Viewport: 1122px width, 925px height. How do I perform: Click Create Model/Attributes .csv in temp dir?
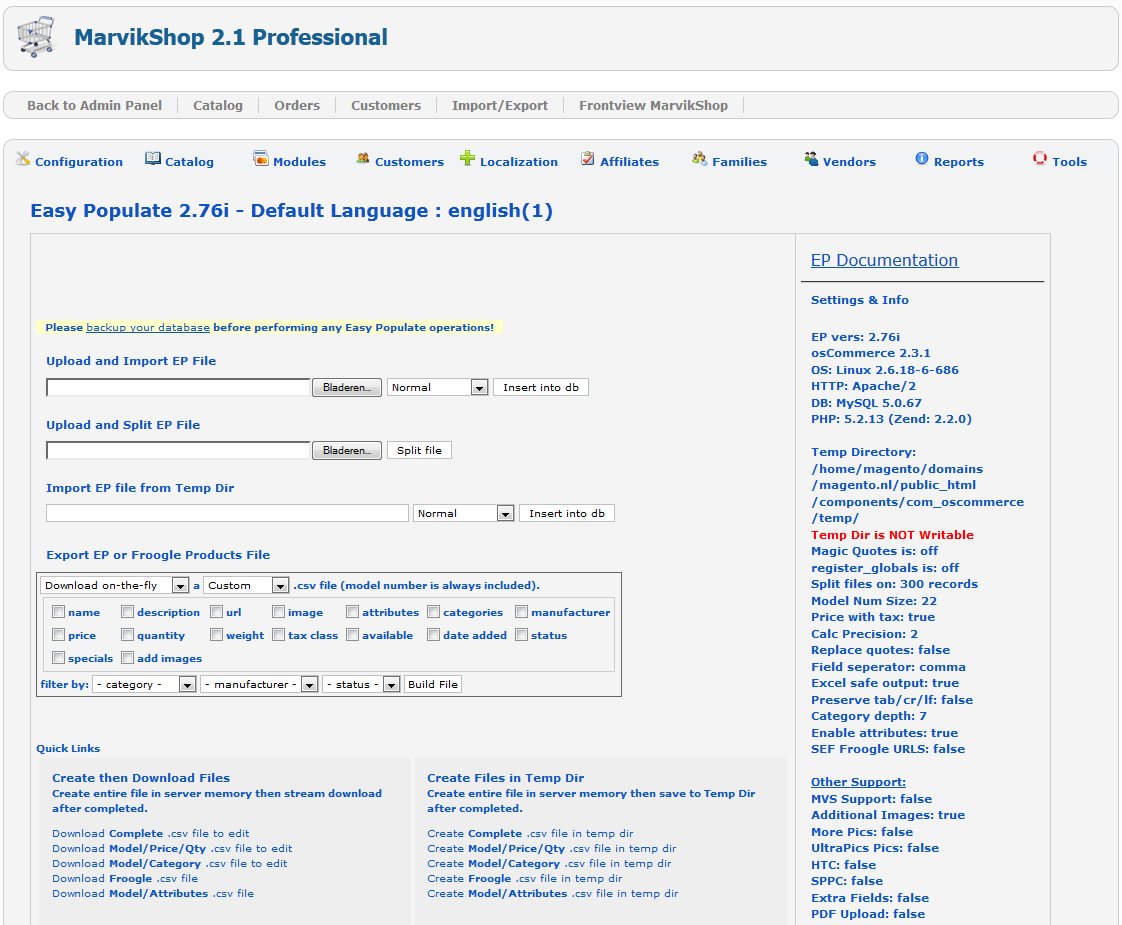[552, 893]
